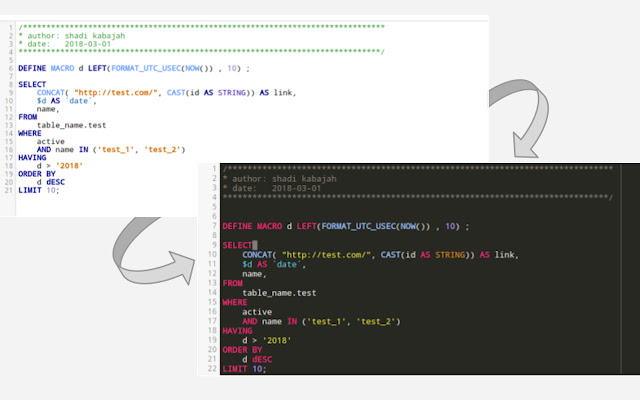Click table_name.test in the dark editor
Screen dimensions: 640x400
[280, 293]
